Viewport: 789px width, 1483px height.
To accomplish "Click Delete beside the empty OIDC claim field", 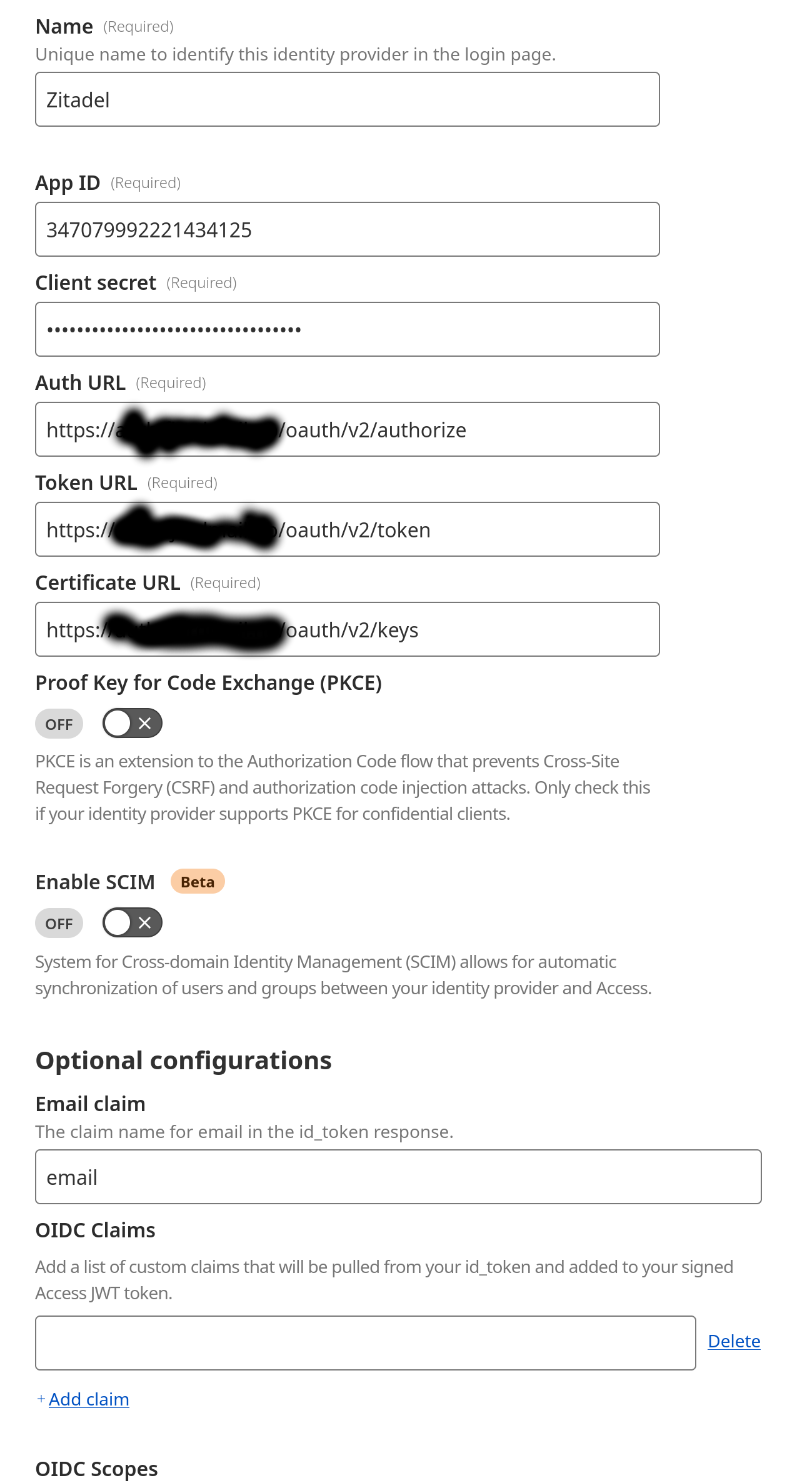I will click(734, 1341).
